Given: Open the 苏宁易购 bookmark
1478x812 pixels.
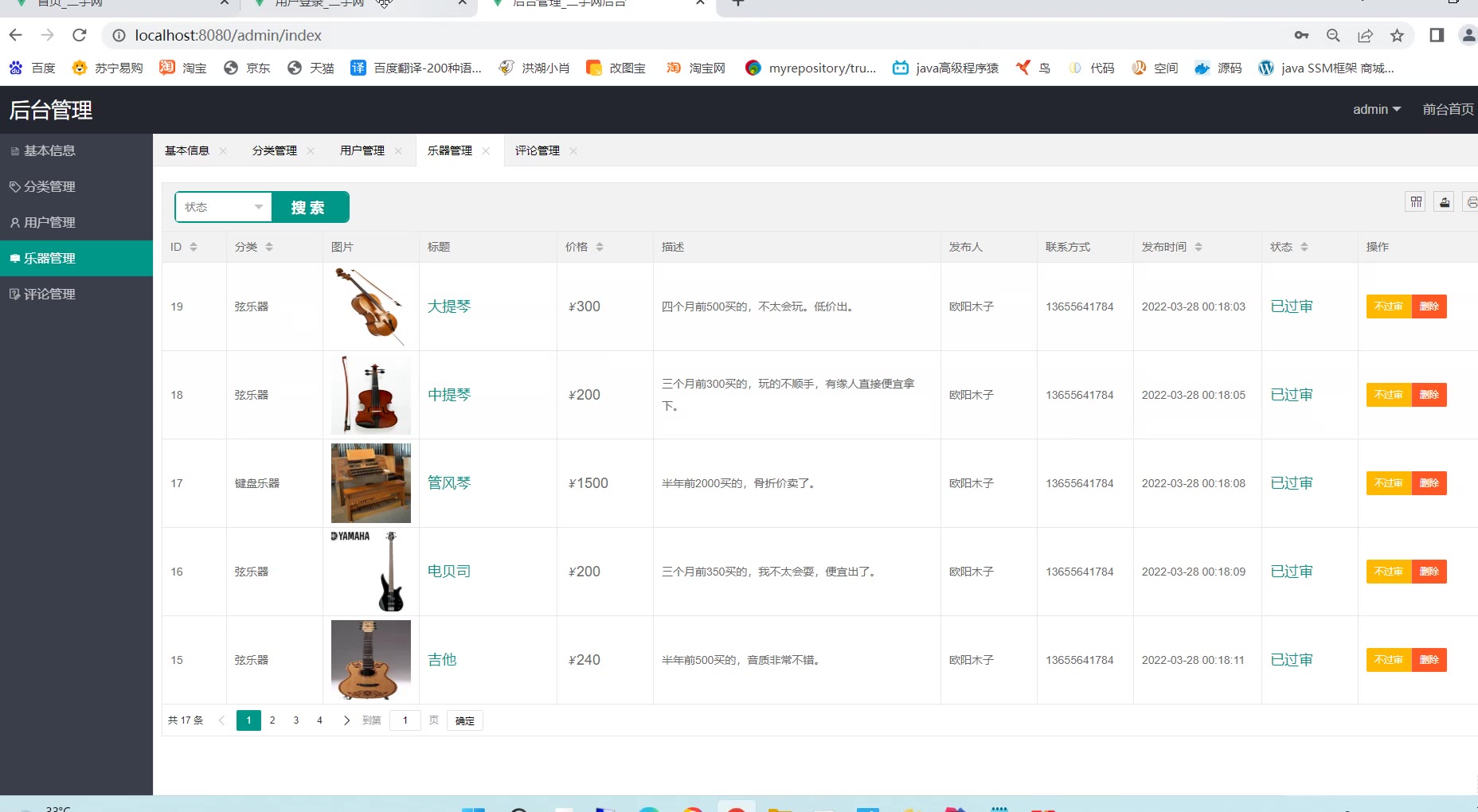Looking at the screenshot, I should (x=108, y=68).
